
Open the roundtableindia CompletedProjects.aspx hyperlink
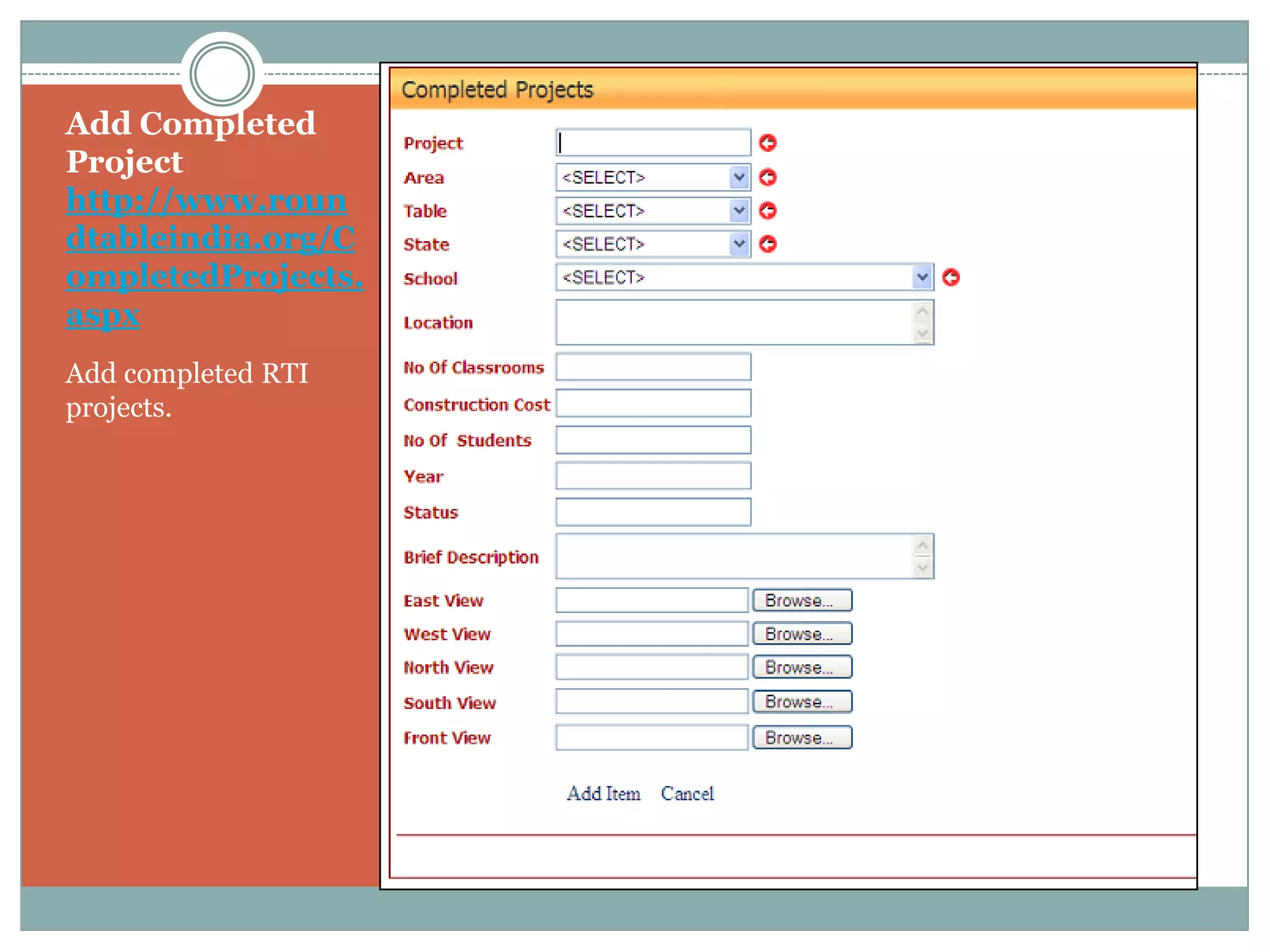[214, 257]
